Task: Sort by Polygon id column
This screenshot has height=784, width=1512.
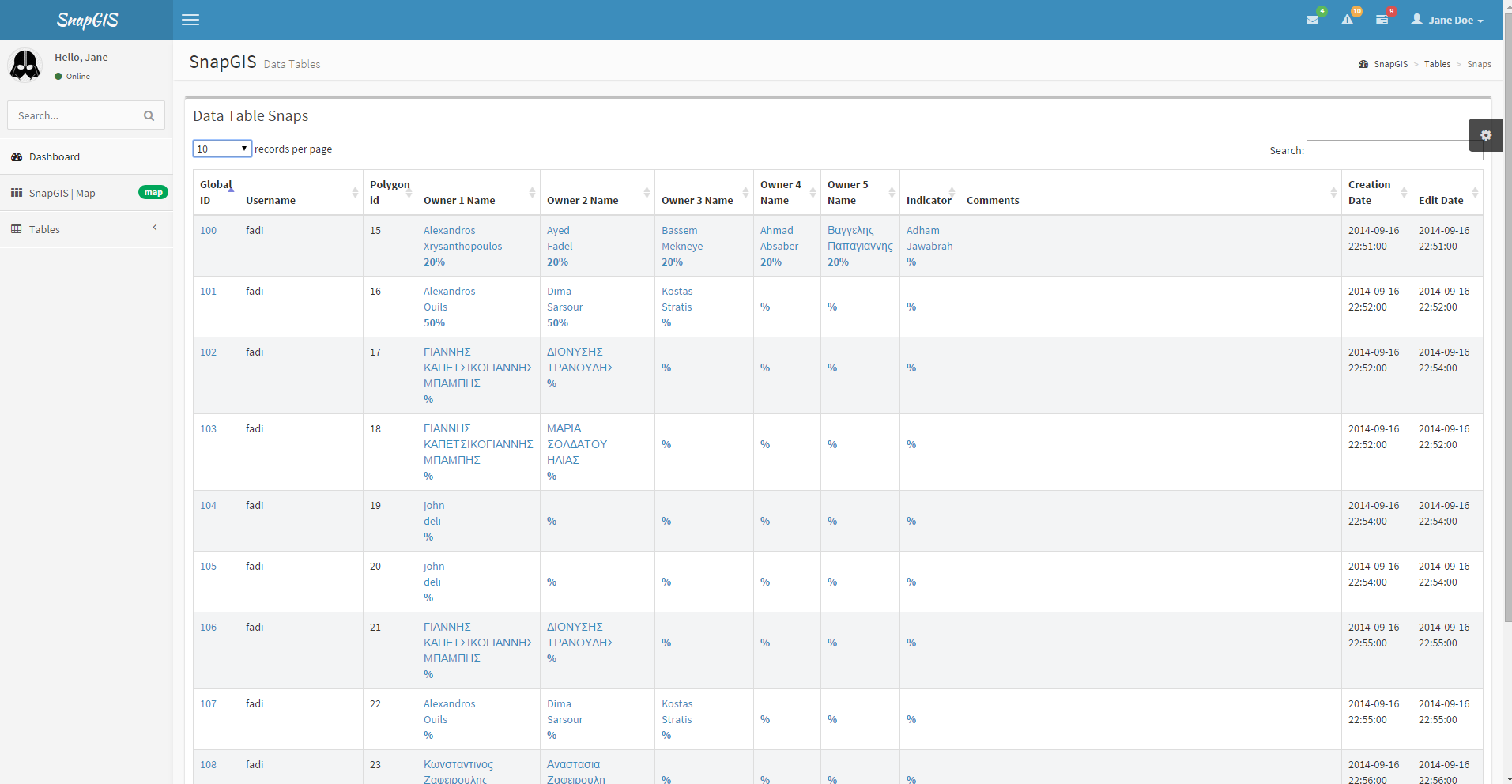Action: tap(390, 192)
